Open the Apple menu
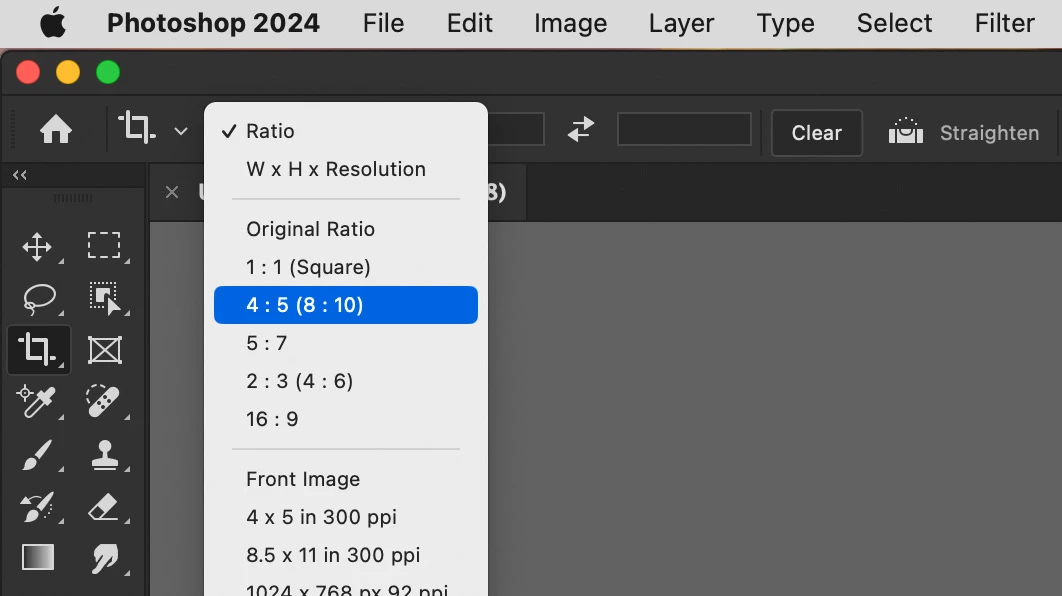Image resolution: width=1062 pixels, height=596 pixels. 52,23
